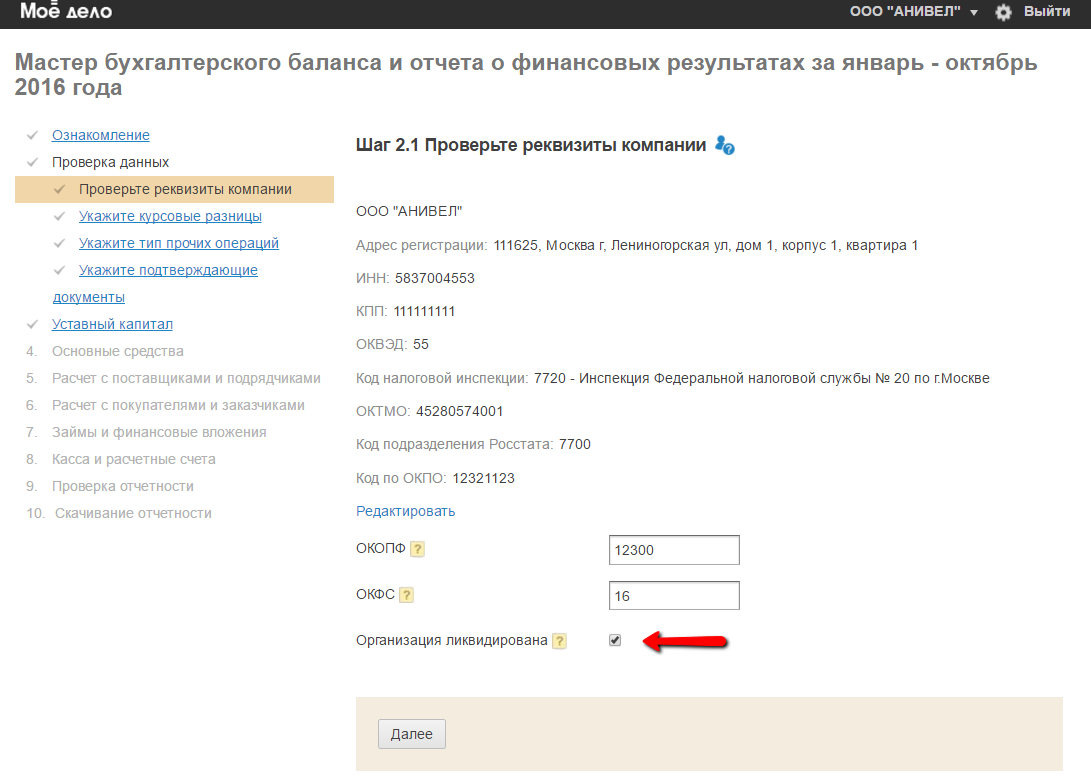Screen dimensions: 1091x781
Task: Go to Укажите курсовые разницы
Action: tap(170, 216)
